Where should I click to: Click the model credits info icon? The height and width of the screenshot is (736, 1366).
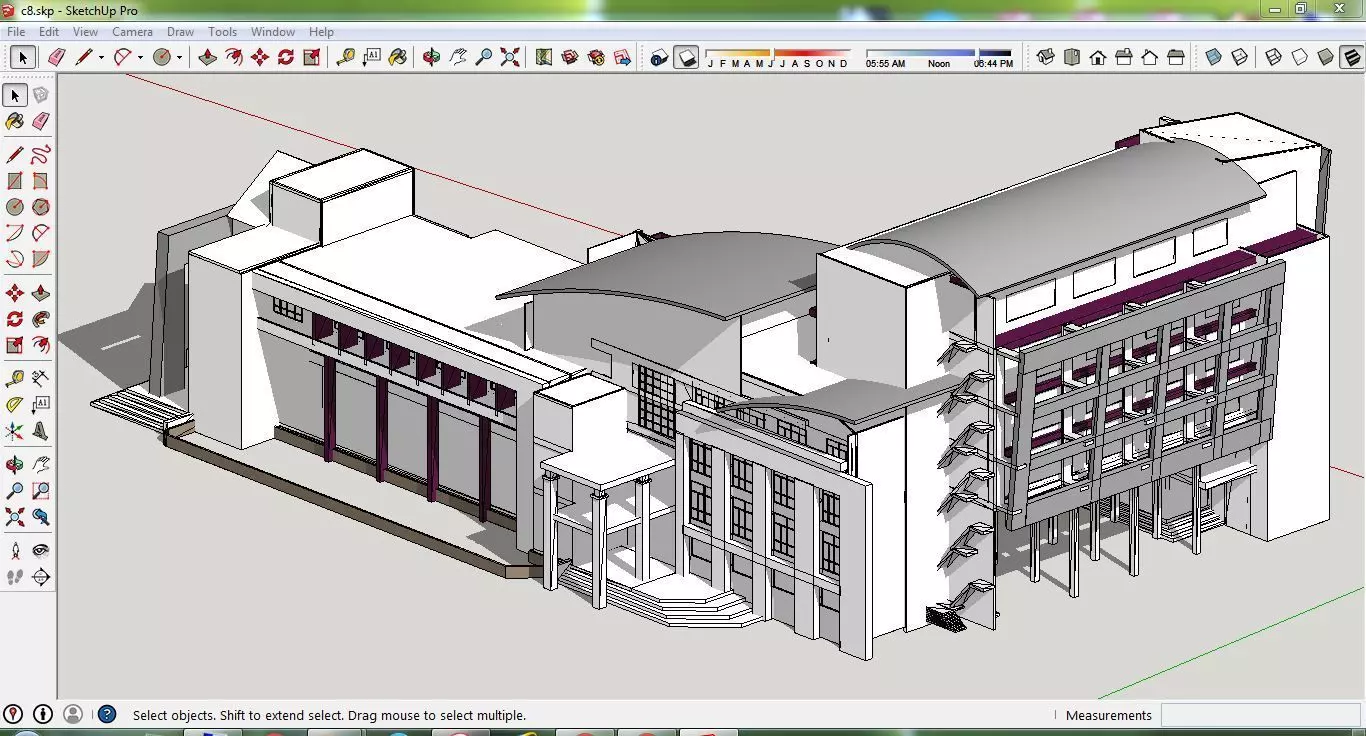(43, 714)
